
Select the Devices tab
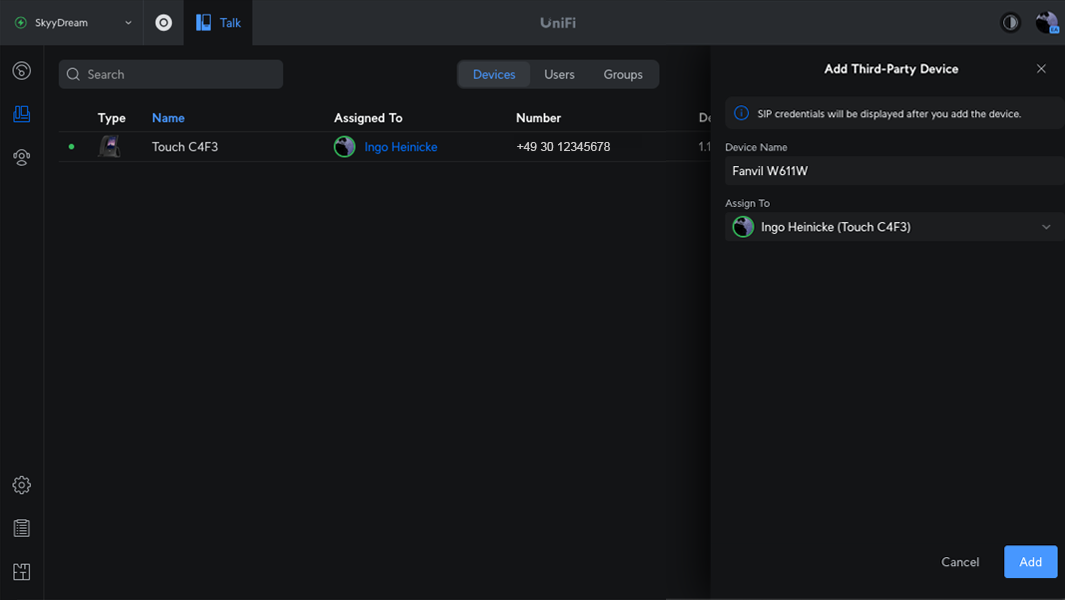[494, 74]
